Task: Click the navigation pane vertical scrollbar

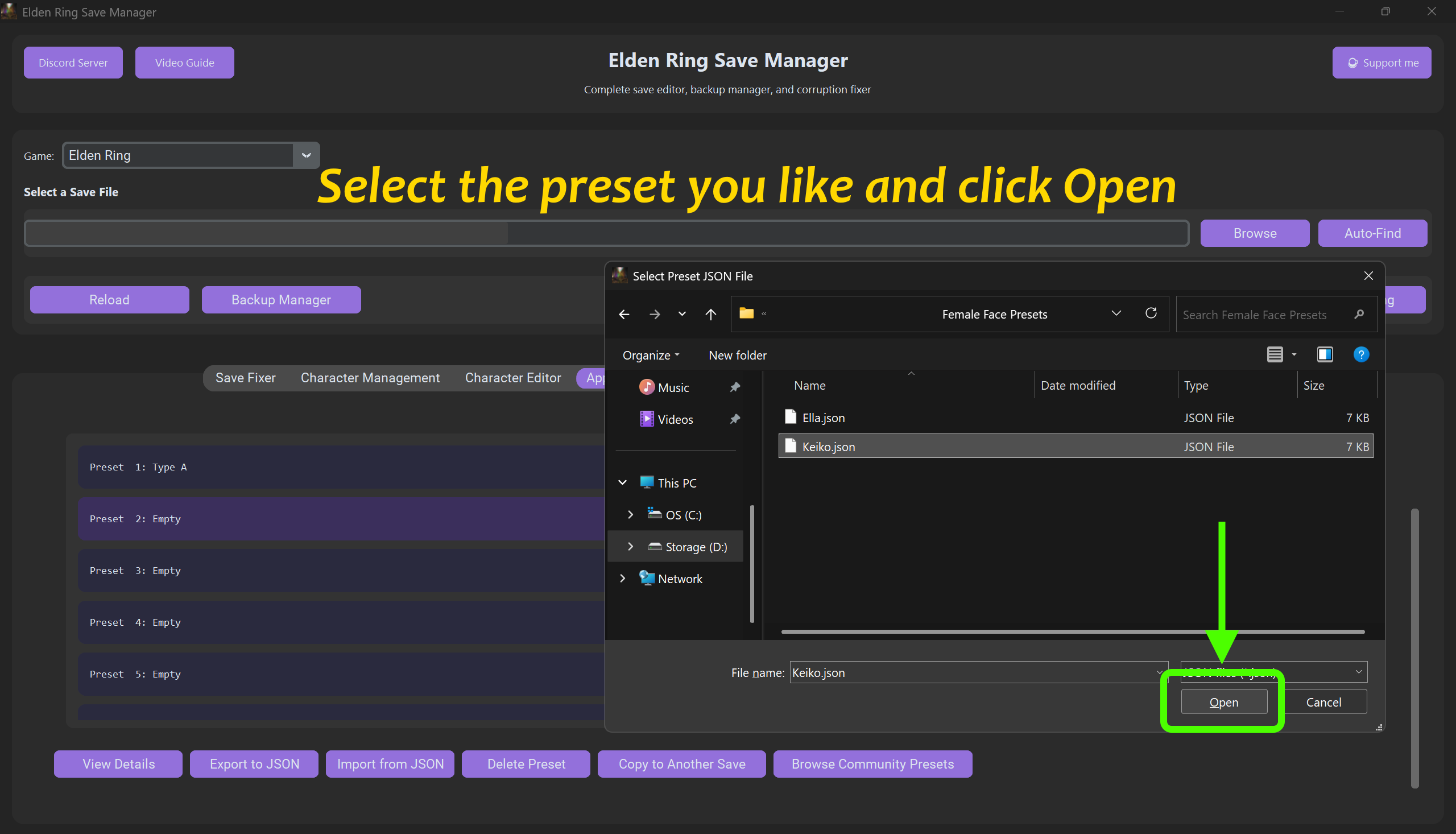Action: tap(751, 564)
